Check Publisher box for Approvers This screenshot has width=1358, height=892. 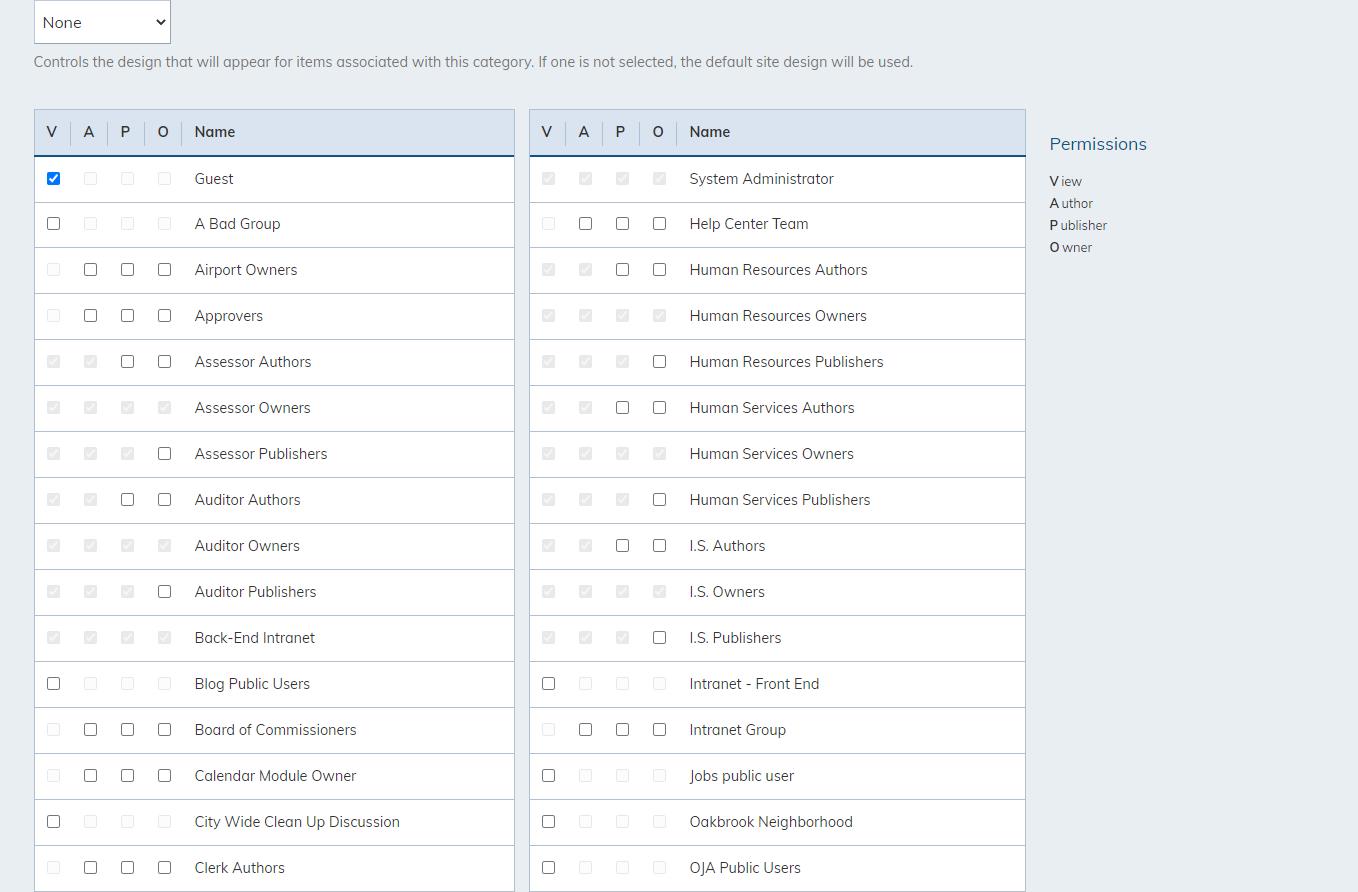[128, 316]
